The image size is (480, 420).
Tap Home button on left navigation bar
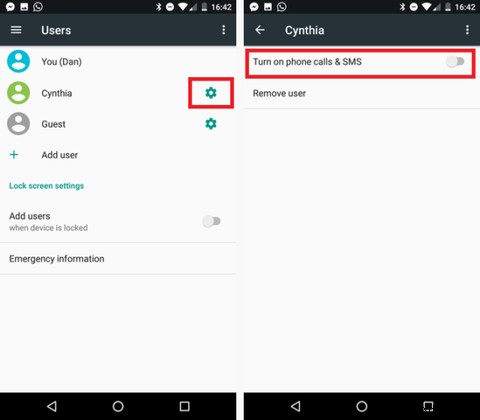click(118, 406)
